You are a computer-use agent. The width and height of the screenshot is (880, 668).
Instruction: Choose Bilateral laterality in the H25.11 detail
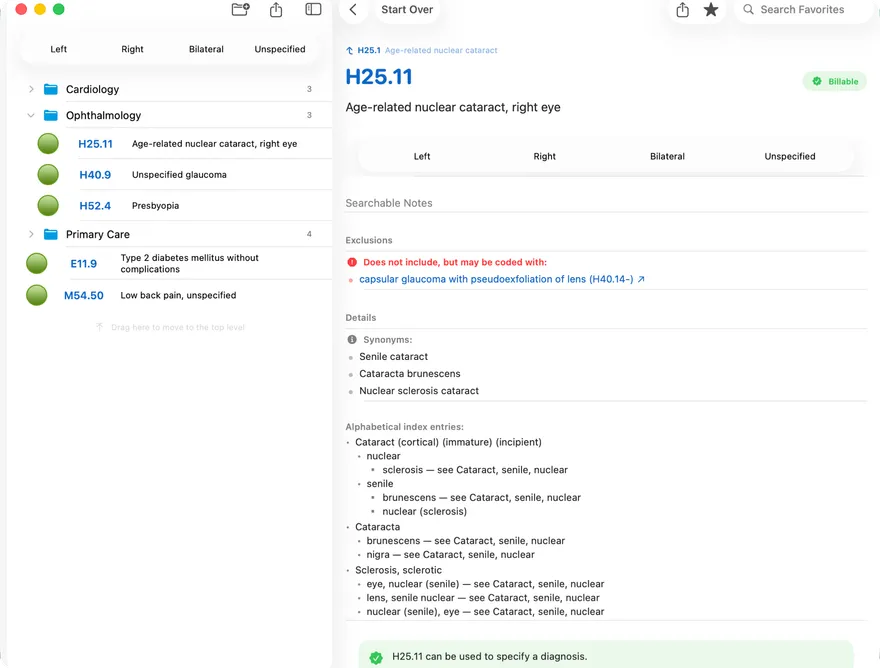tap(667, 157)
